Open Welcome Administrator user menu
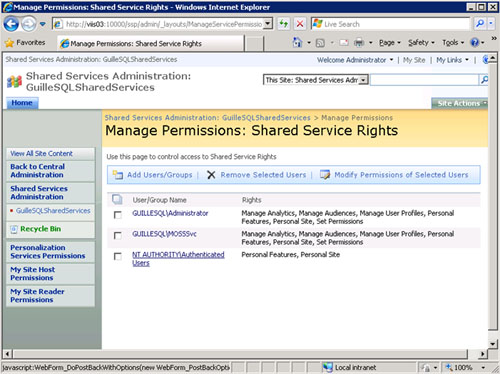This screenshot has width=500, height=374. coord(355,60)
